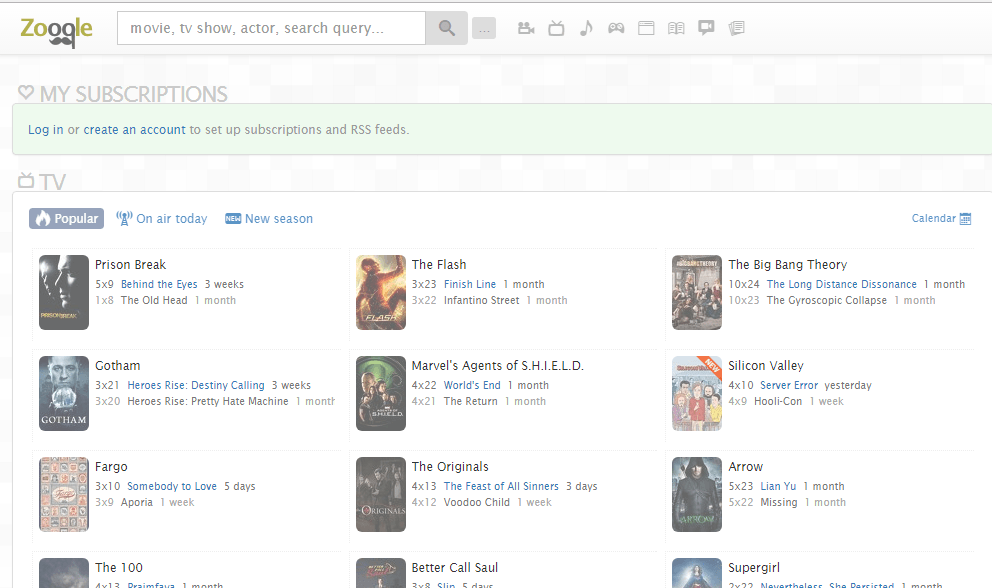Open the Silicon Valley show title
This screenshot has height=588, width=992.
coord(766,366)
